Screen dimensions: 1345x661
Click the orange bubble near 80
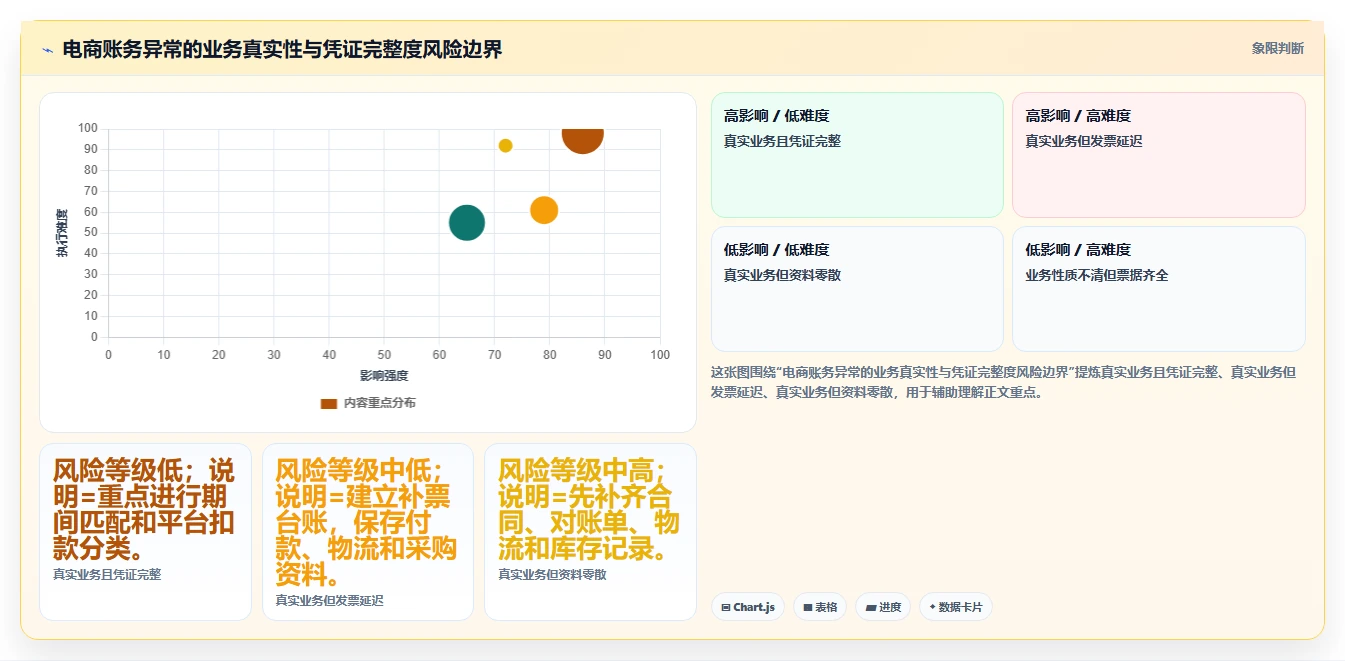[x=543, y=210]
